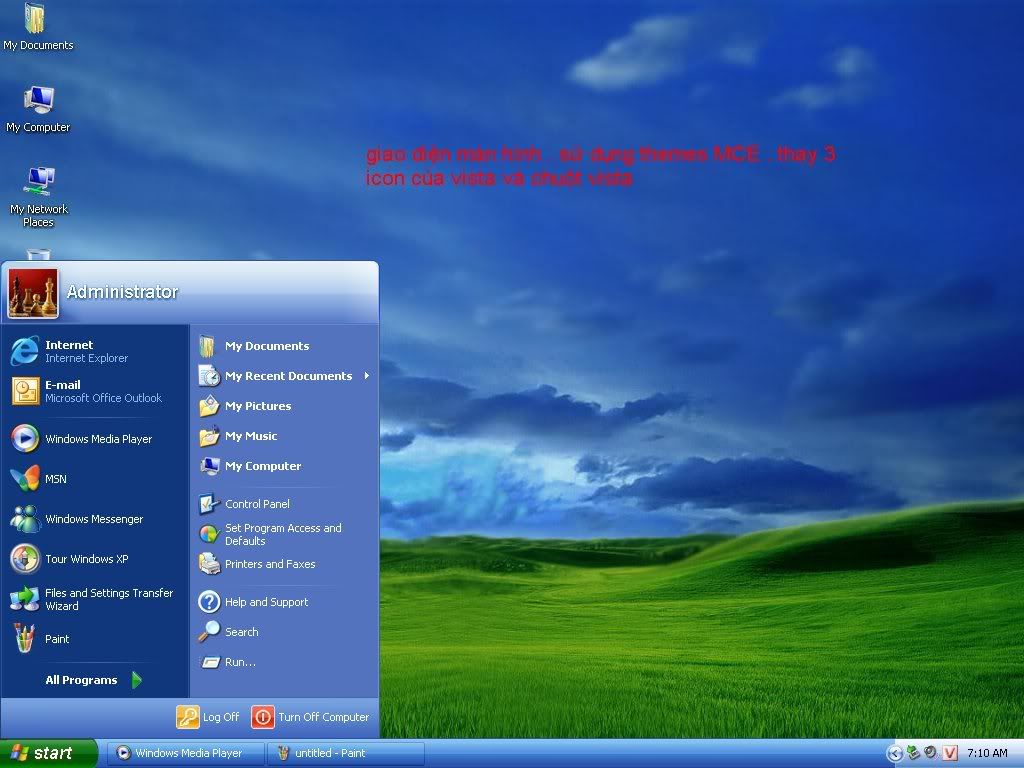Click the Administrator chess user picture
Screen dimensions: 1024x768
[33, 293]
